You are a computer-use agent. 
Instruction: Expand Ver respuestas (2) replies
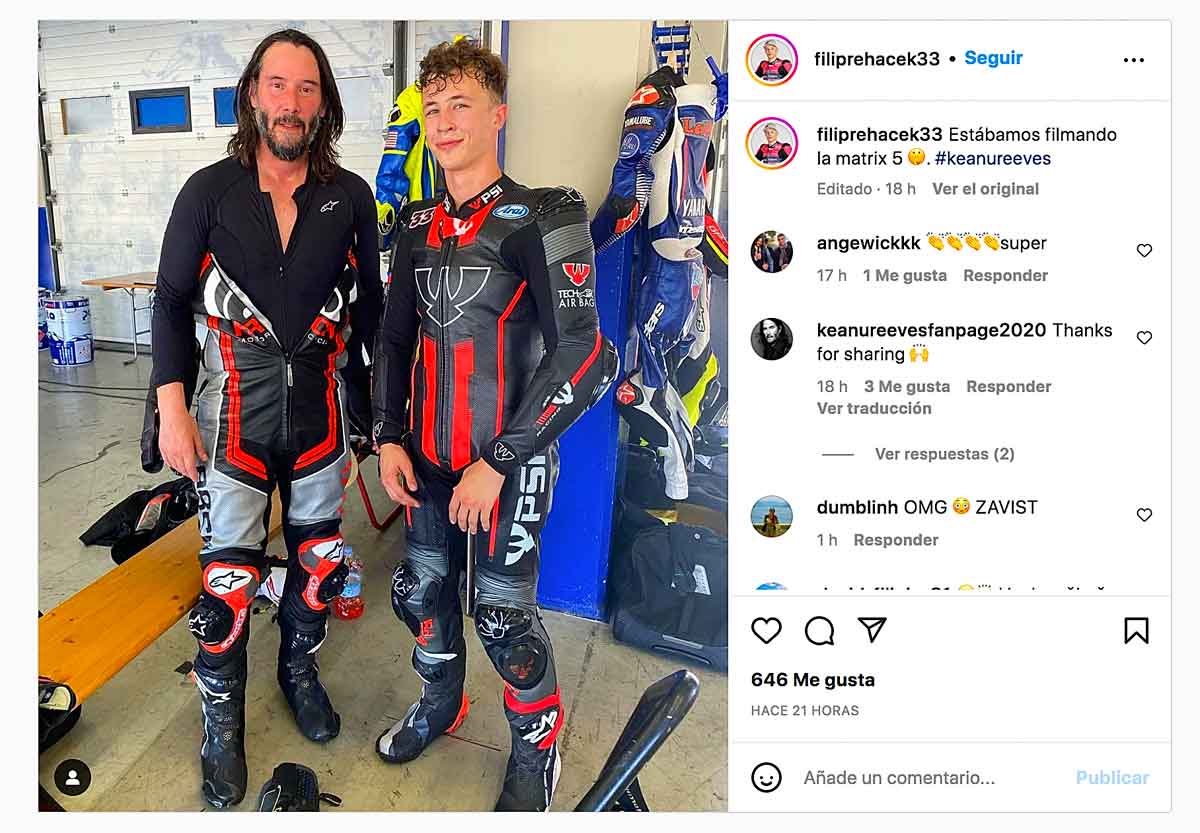(x=944, y=454)
